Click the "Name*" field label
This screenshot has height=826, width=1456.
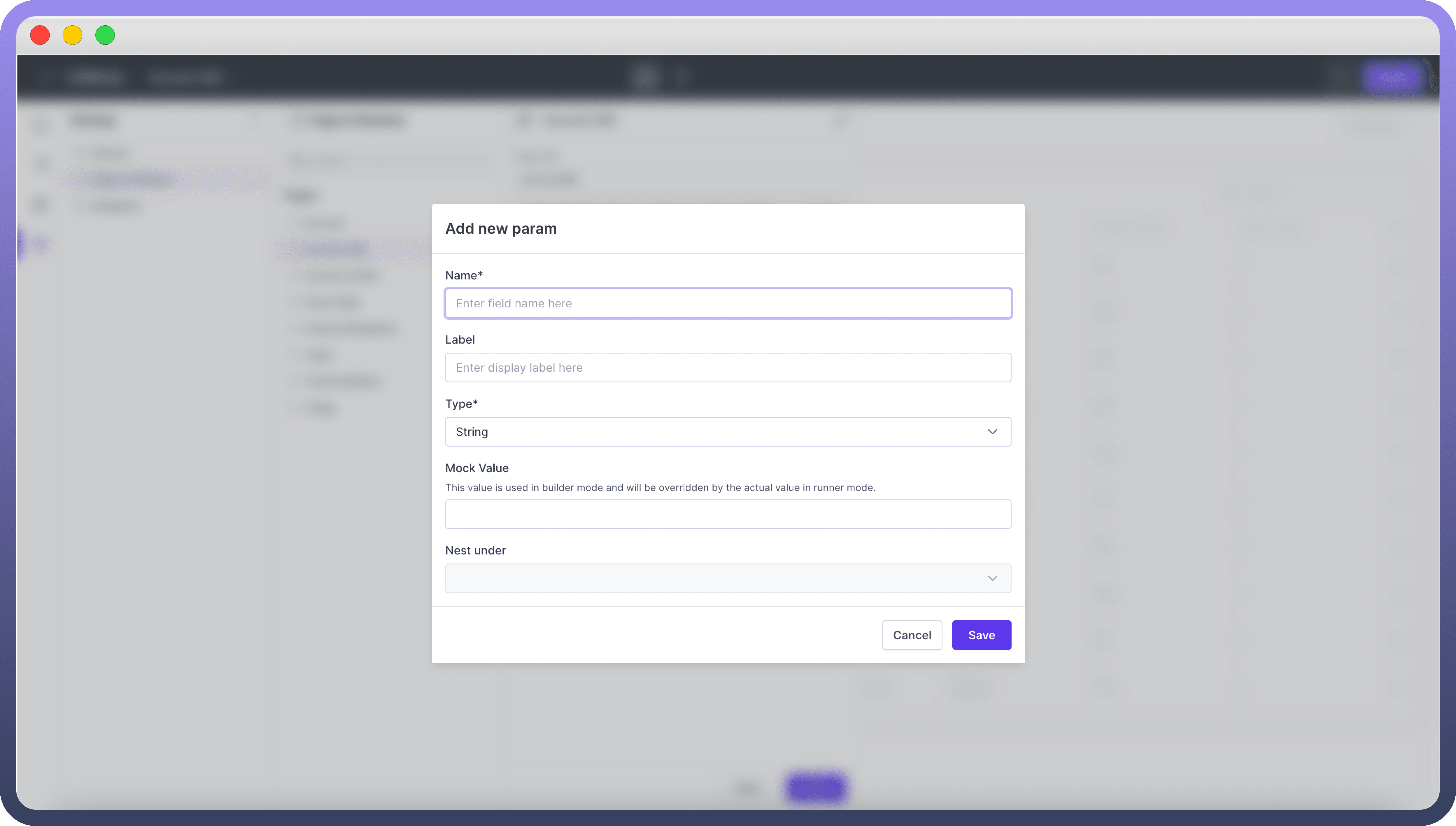pyautogui.click(x=463, y=275)
